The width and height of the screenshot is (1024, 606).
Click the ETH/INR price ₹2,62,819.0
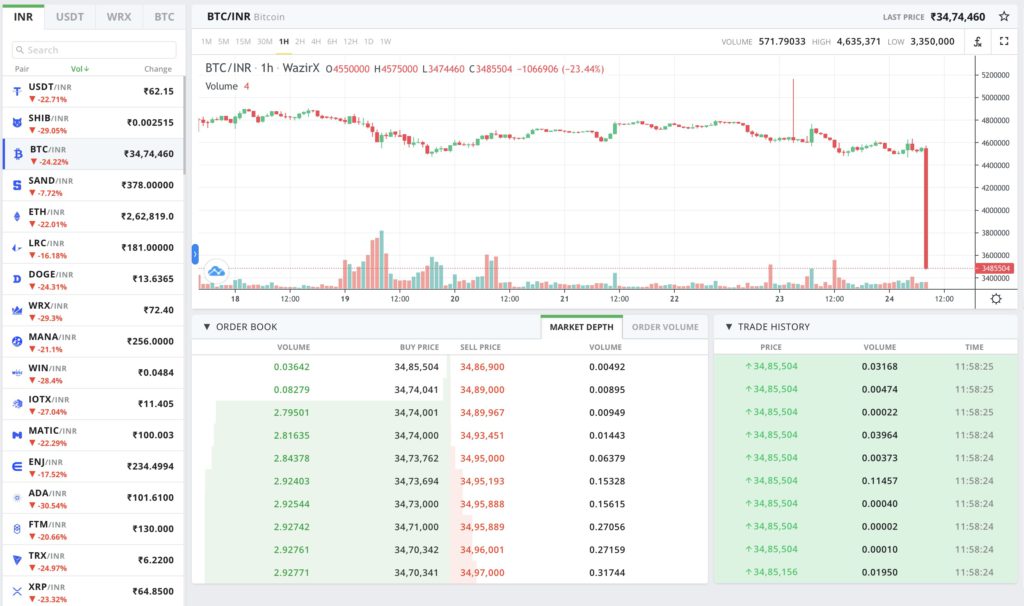(x=148, y=216)
